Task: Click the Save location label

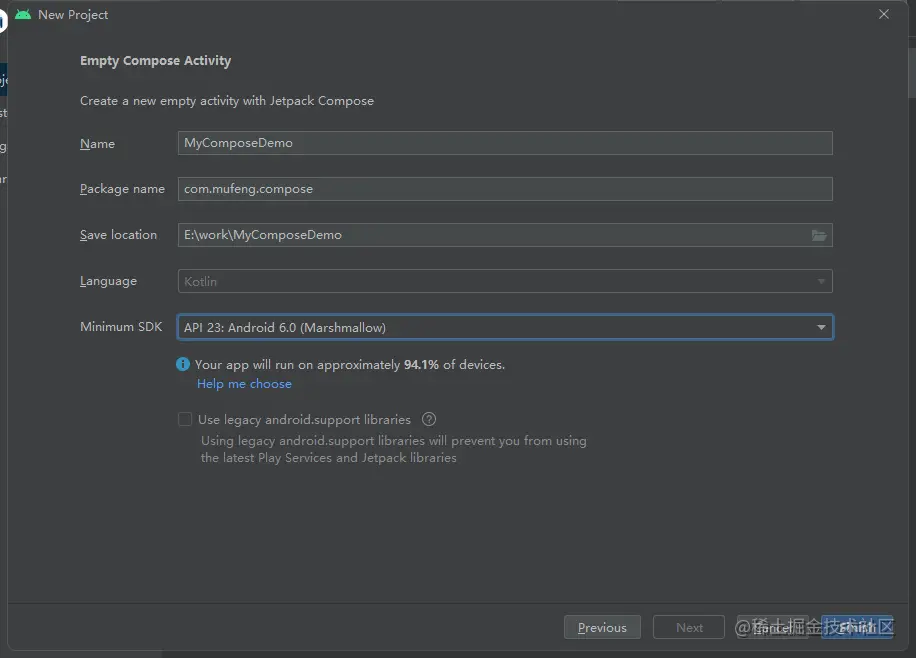Action: pyautogui.click(x=118, y=235)
